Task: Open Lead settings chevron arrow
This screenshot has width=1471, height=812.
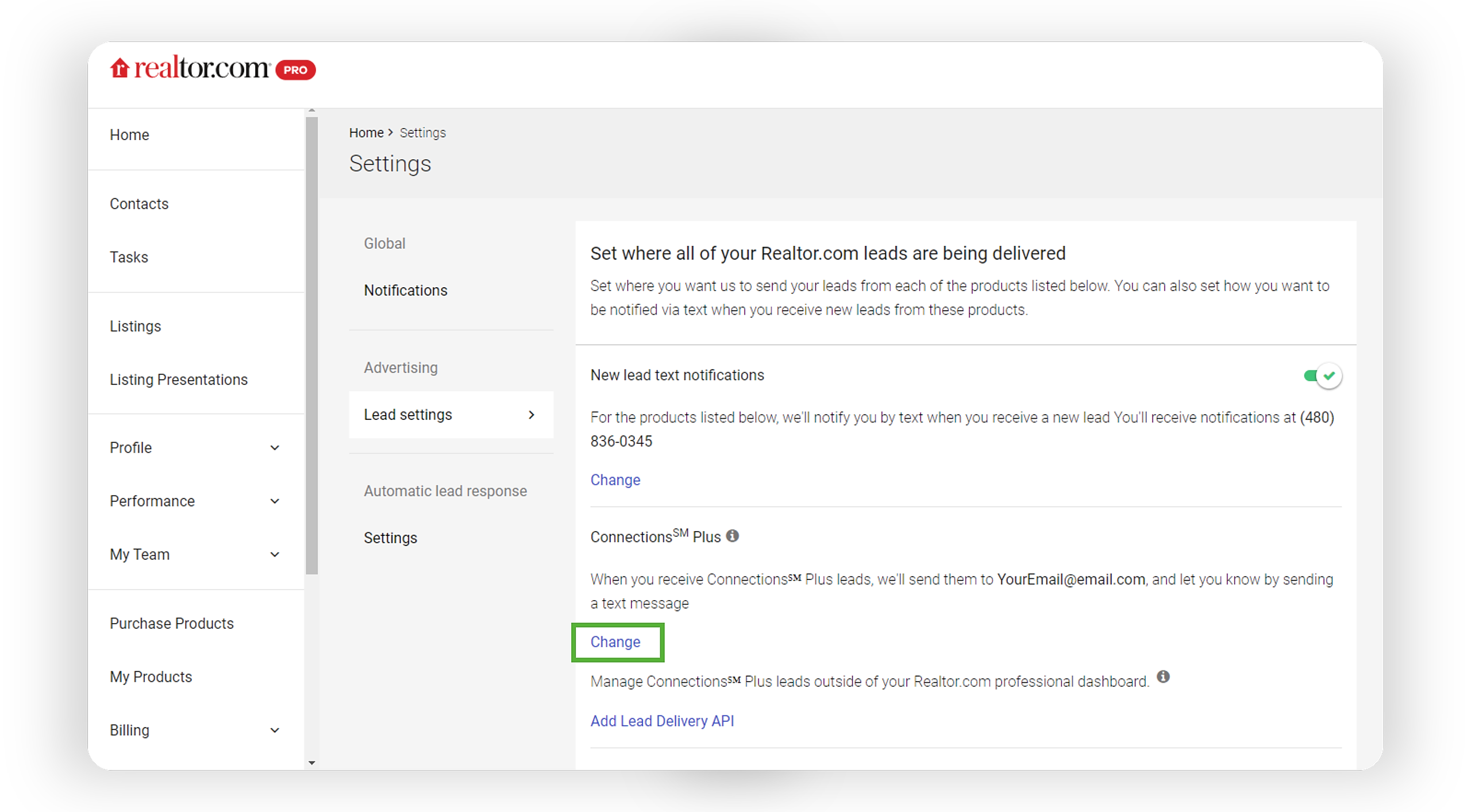Action: pyautogui.click(x=532, y=415)
